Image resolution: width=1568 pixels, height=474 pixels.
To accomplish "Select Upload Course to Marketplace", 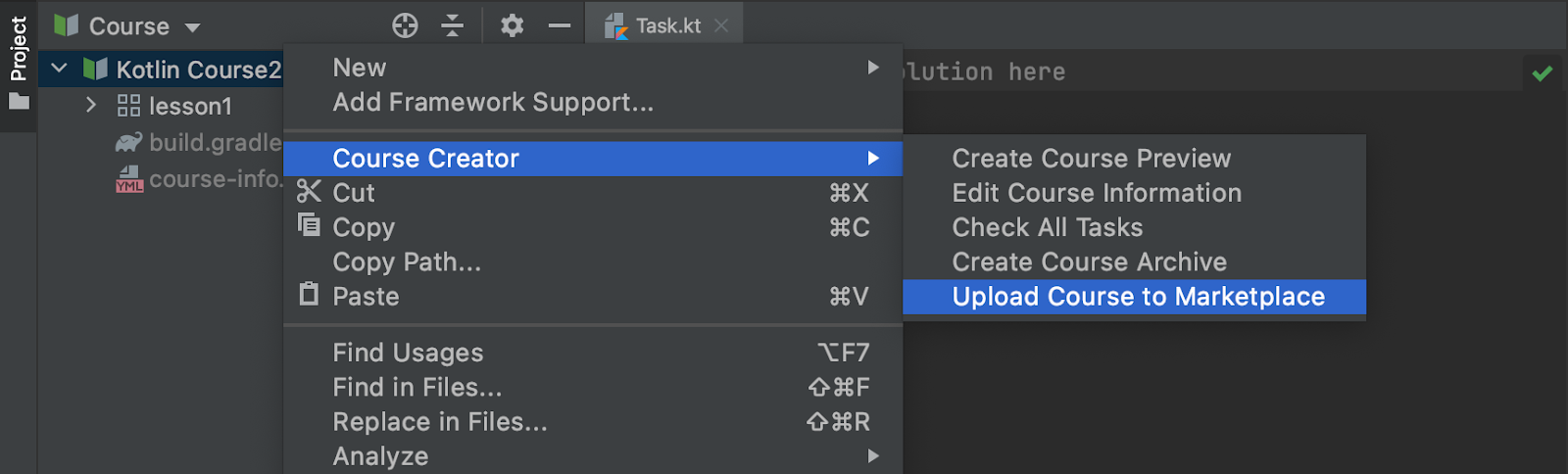I will pyautogui.click(x=1137, y=297).
